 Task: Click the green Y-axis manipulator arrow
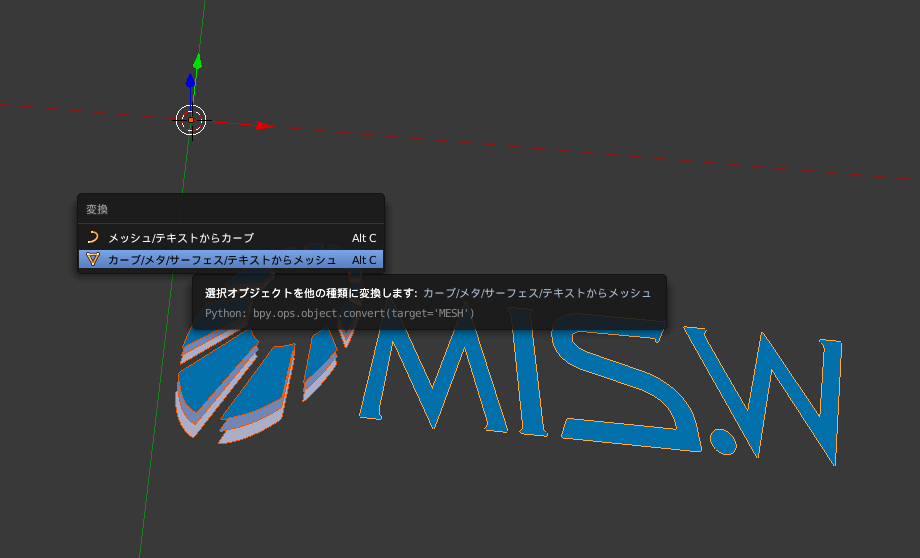(198, 61)
